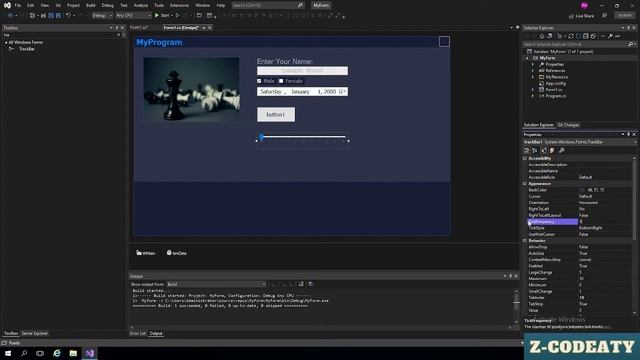Click the Undo icon in the toolbar

tap(68, 16)
